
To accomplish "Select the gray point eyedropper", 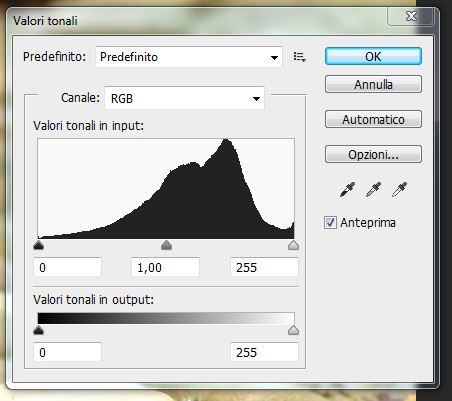I will tap(373, 190).
